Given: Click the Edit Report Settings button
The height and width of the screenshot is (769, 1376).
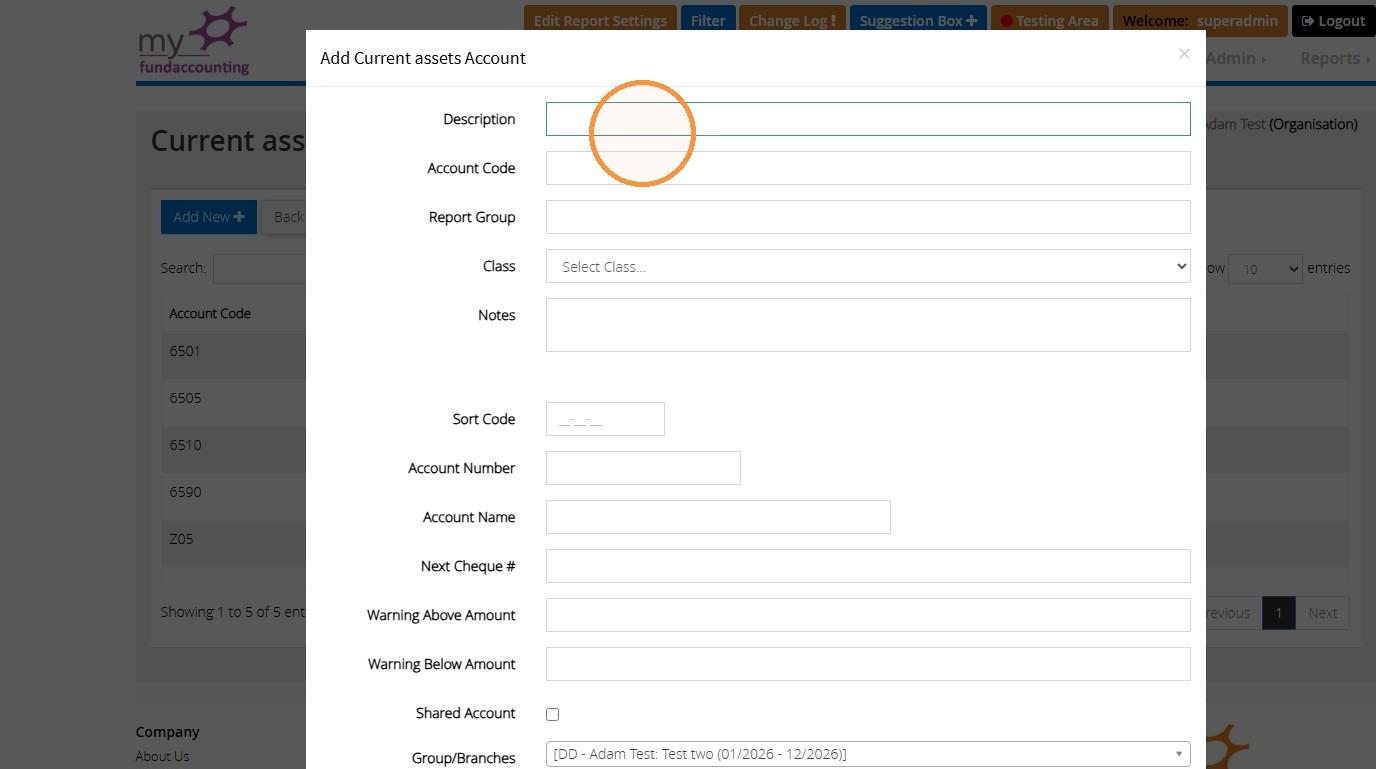Looking at the screenshot, I should [600, 21].
